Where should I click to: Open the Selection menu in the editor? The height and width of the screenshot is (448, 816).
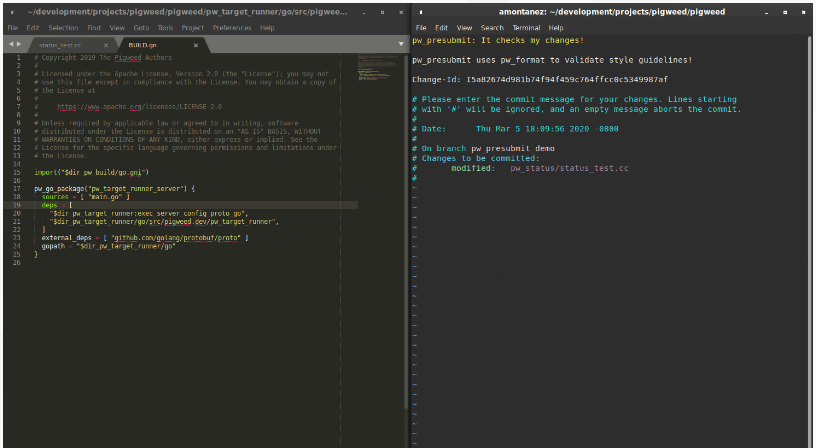pyautogui.click(x=63, y=28)
